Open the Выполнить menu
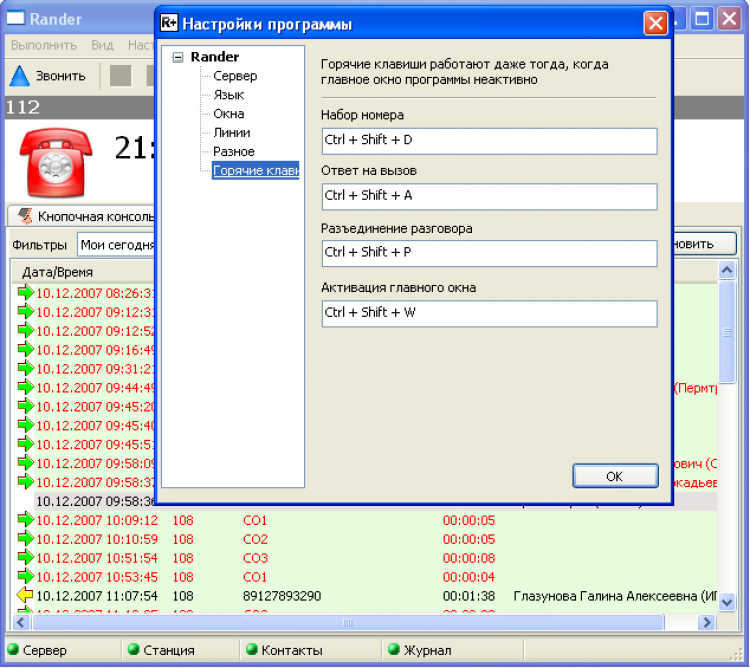 (x=44, y=45)
